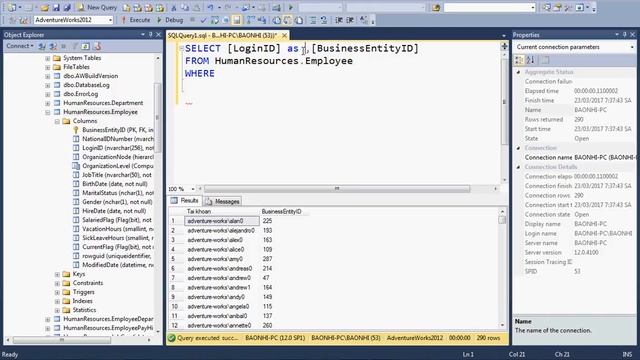The image size is (640, 360).
Task: Collapse the HumanResources.Employee table node
Action: click(48, 112)
